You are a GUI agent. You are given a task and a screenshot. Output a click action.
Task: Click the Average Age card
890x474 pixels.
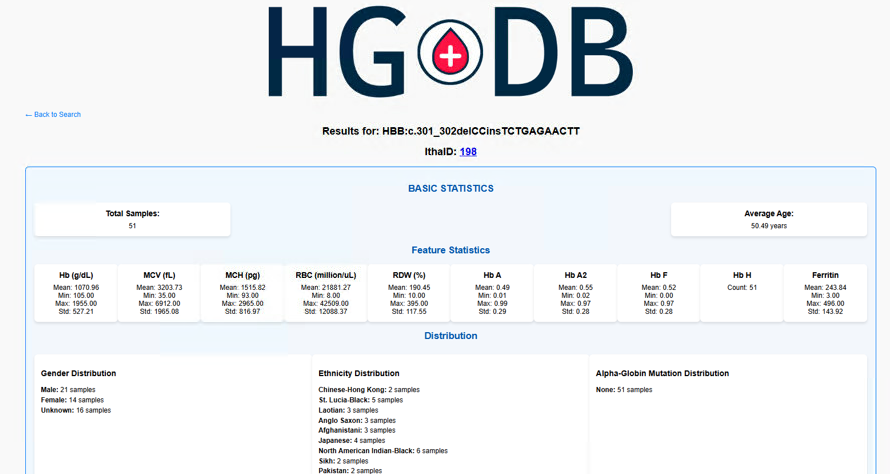pyautogui.click(x=769, y=219)
